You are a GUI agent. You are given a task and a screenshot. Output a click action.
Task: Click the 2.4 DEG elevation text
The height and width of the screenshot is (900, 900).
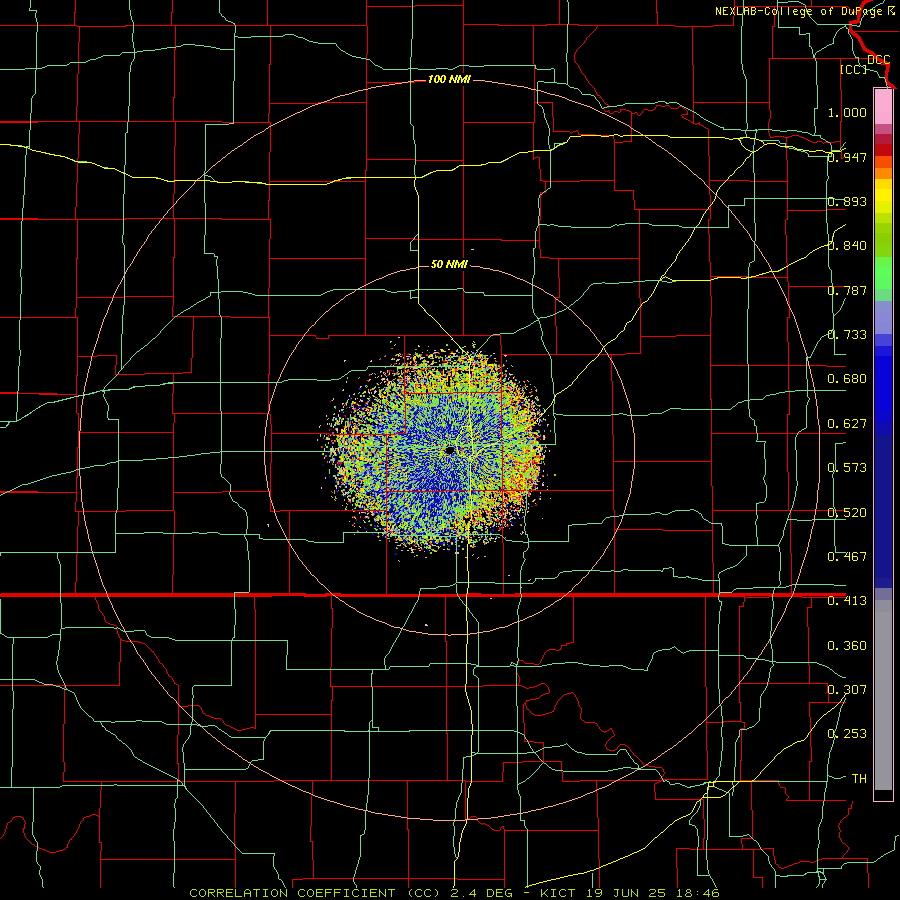pos(482,893)
